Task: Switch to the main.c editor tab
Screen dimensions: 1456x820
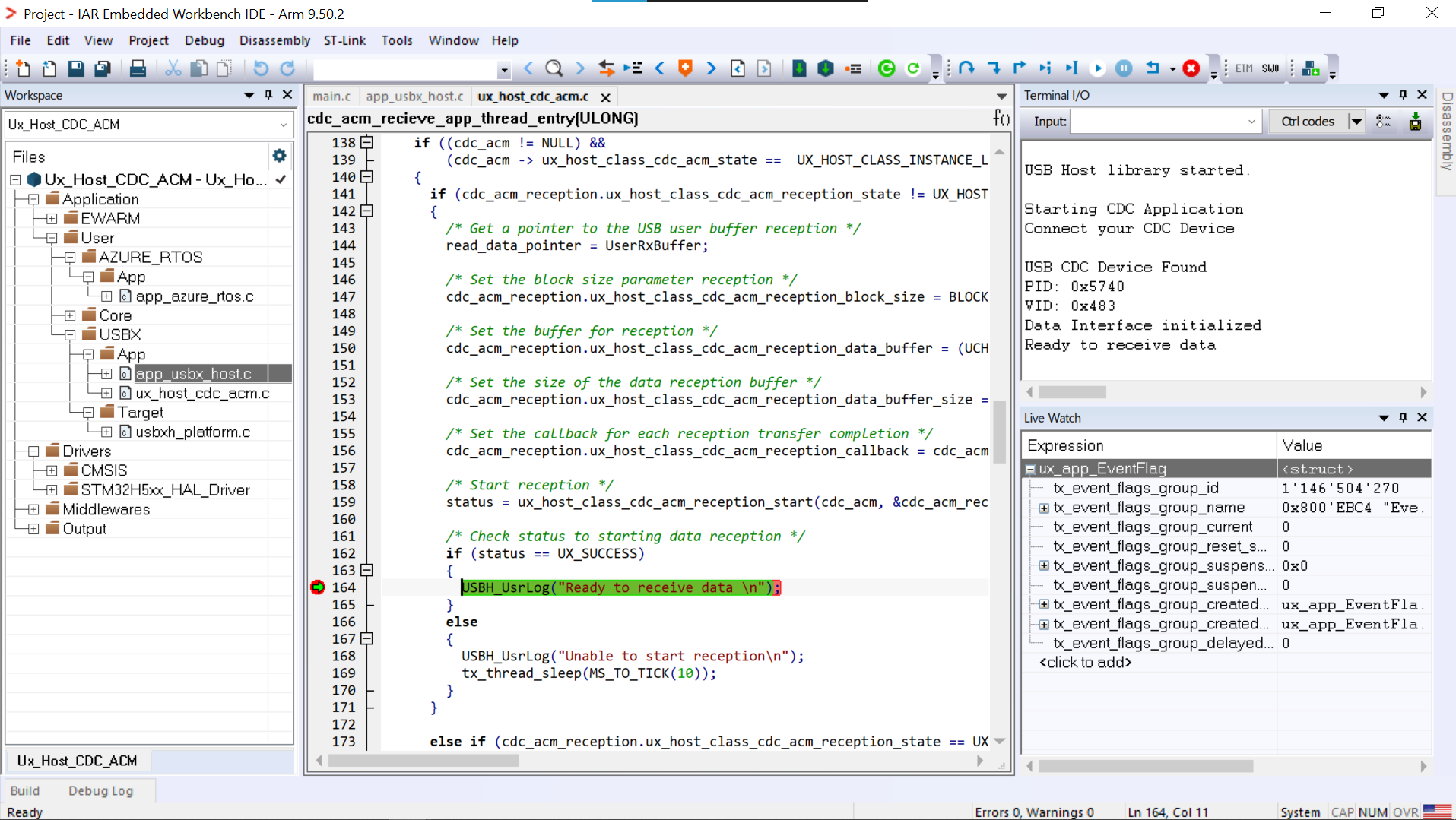Action: click(331, 97)
